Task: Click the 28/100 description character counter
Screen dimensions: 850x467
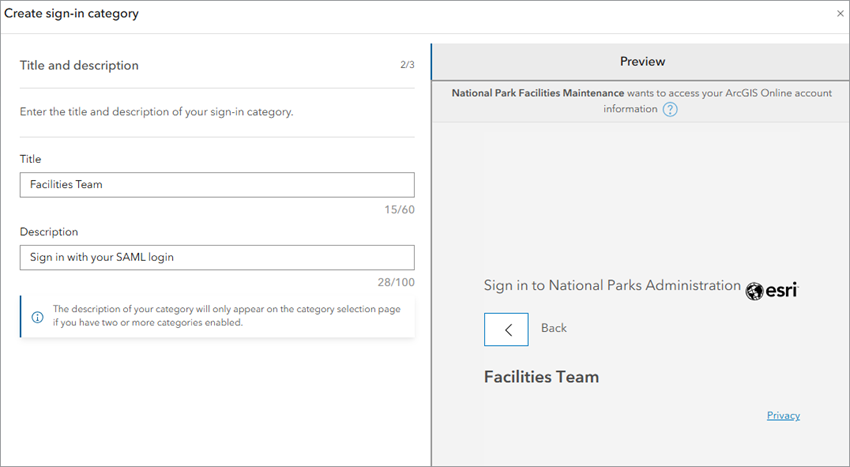Action: point(397,282)
